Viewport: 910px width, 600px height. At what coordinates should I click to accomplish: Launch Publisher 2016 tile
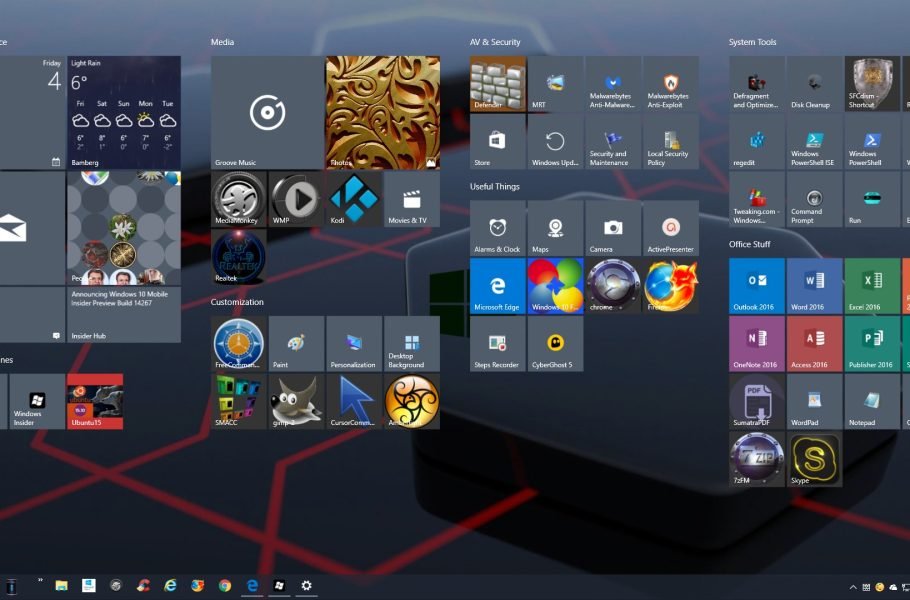872,344
